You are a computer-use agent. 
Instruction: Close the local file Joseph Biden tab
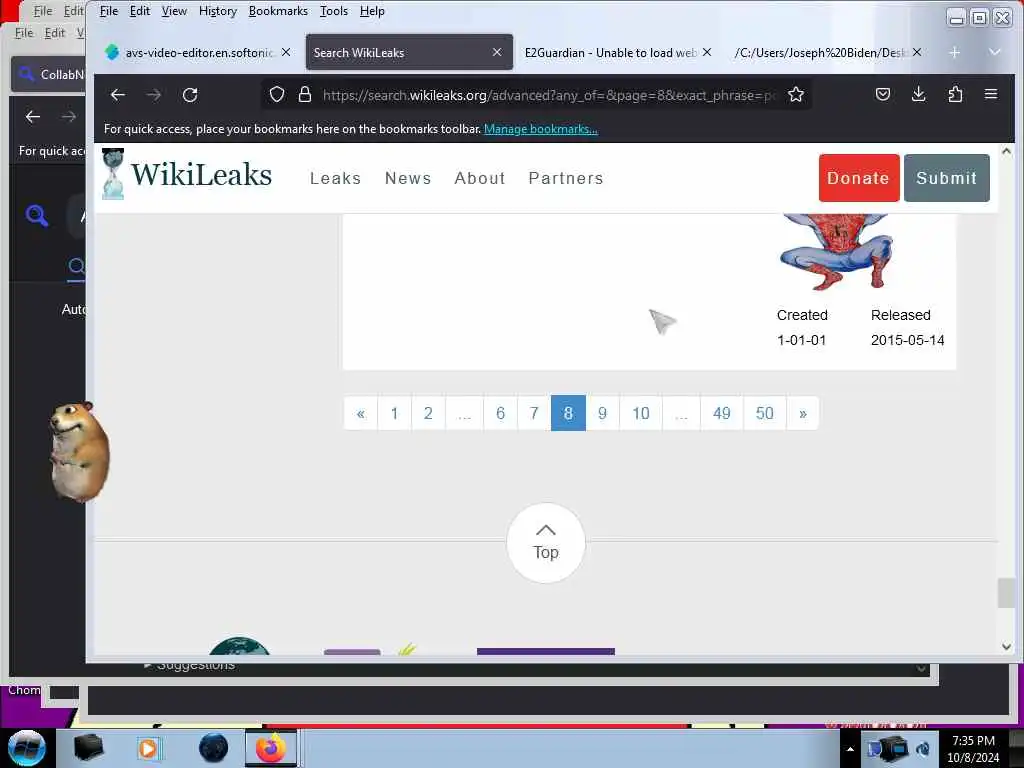(917, 52)
